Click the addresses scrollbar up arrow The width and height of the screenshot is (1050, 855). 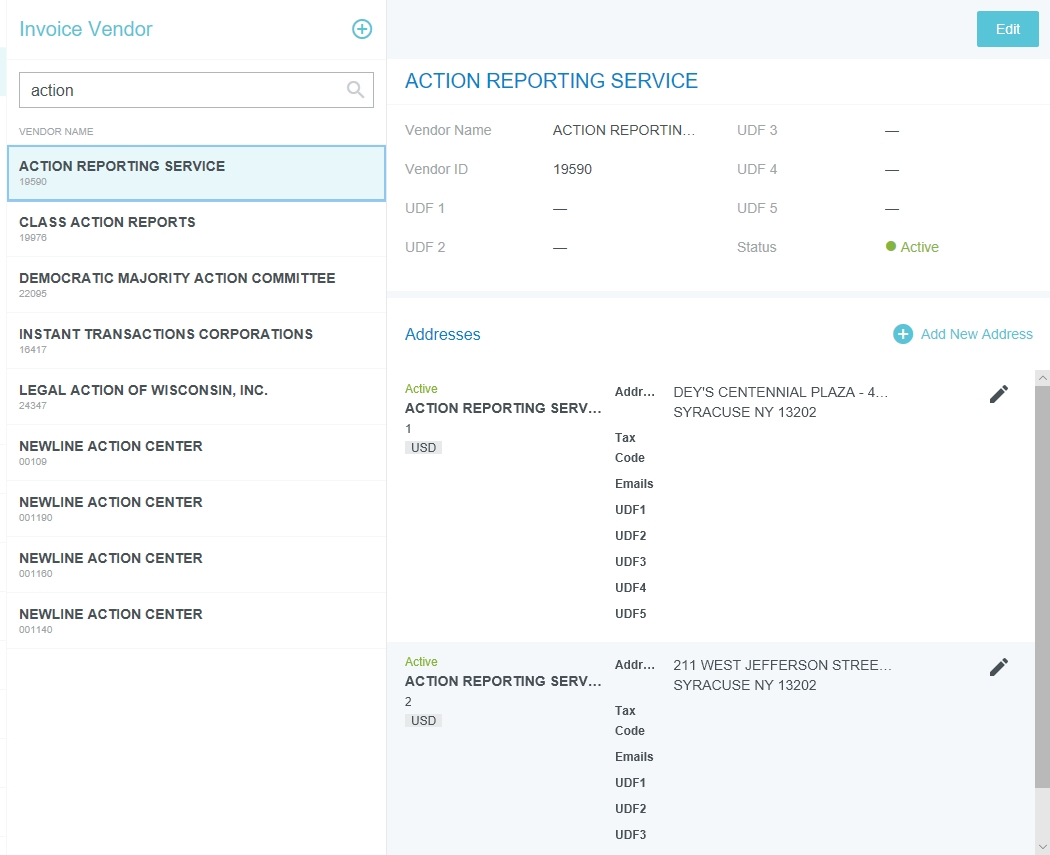coord(1042,378)
